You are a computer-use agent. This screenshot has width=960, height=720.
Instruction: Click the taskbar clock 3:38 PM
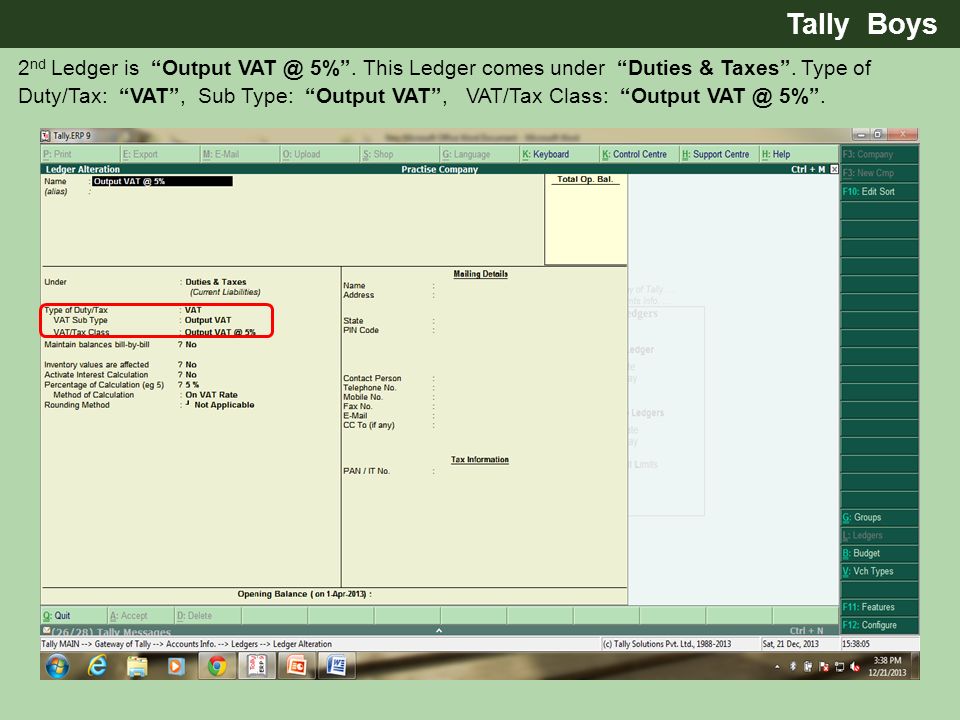[887, 661]
